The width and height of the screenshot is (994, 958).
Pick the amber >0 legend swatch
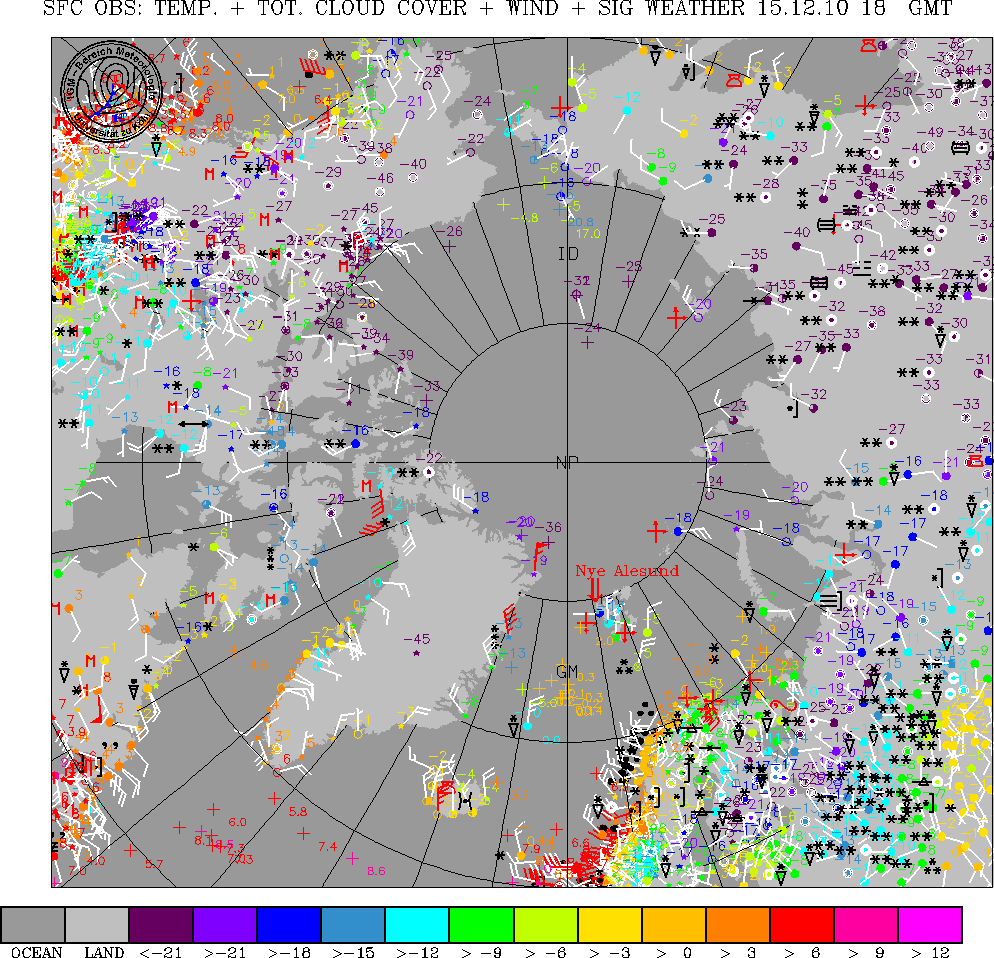[674, 924]
